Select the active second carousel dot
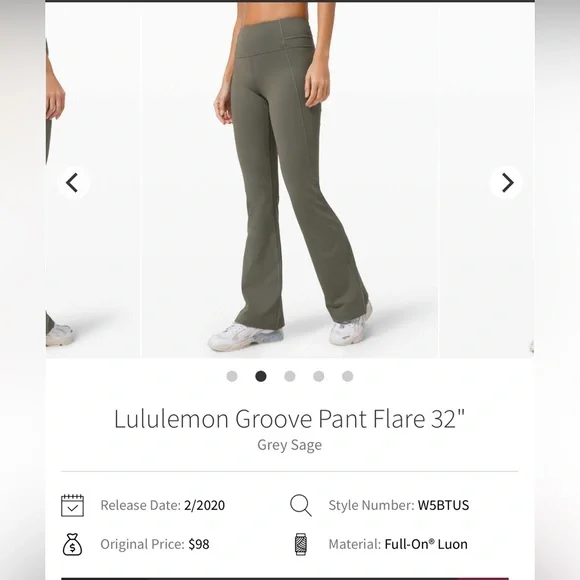Screen dimensions: 580x580 [261, 376]
